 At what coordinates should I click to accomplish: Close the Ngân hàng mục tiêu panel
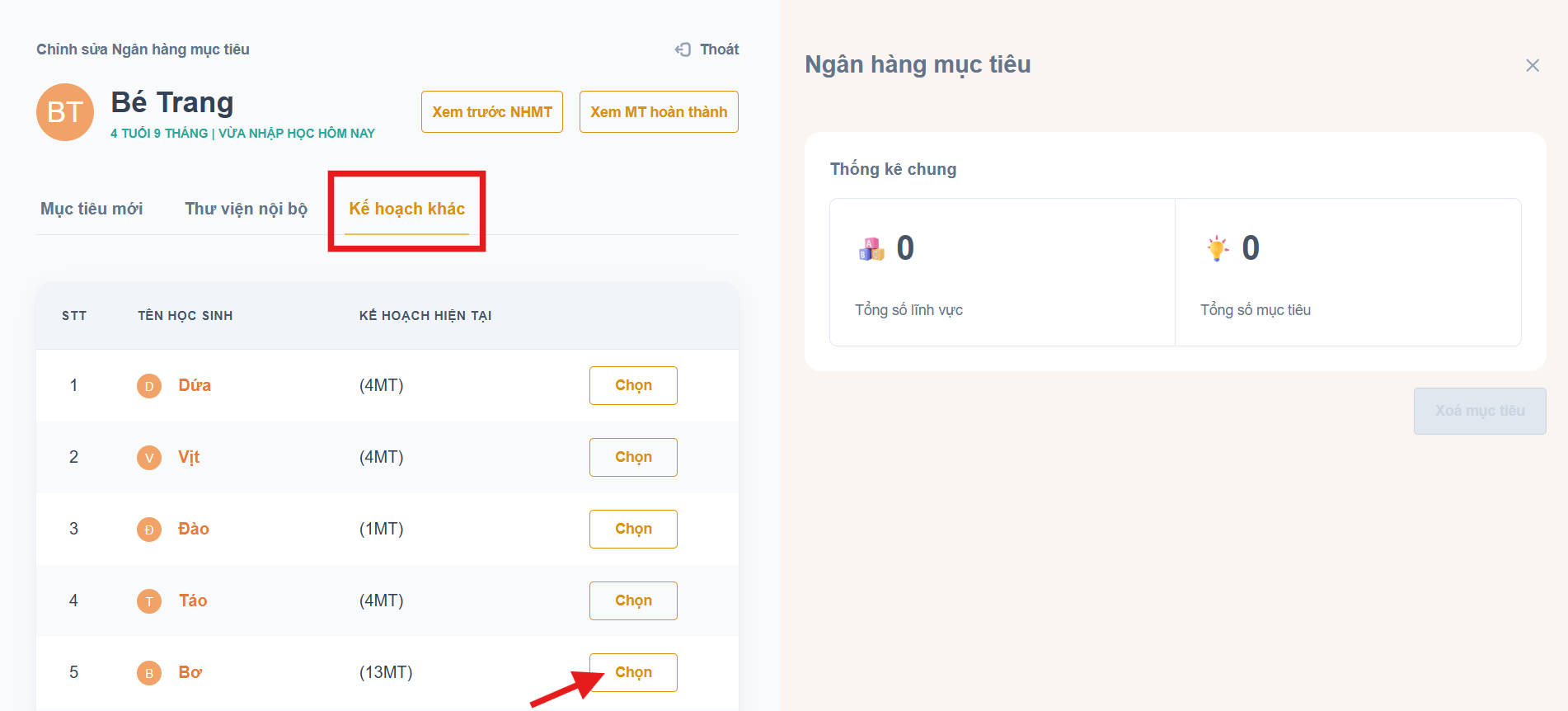(x=1532, y=65)
